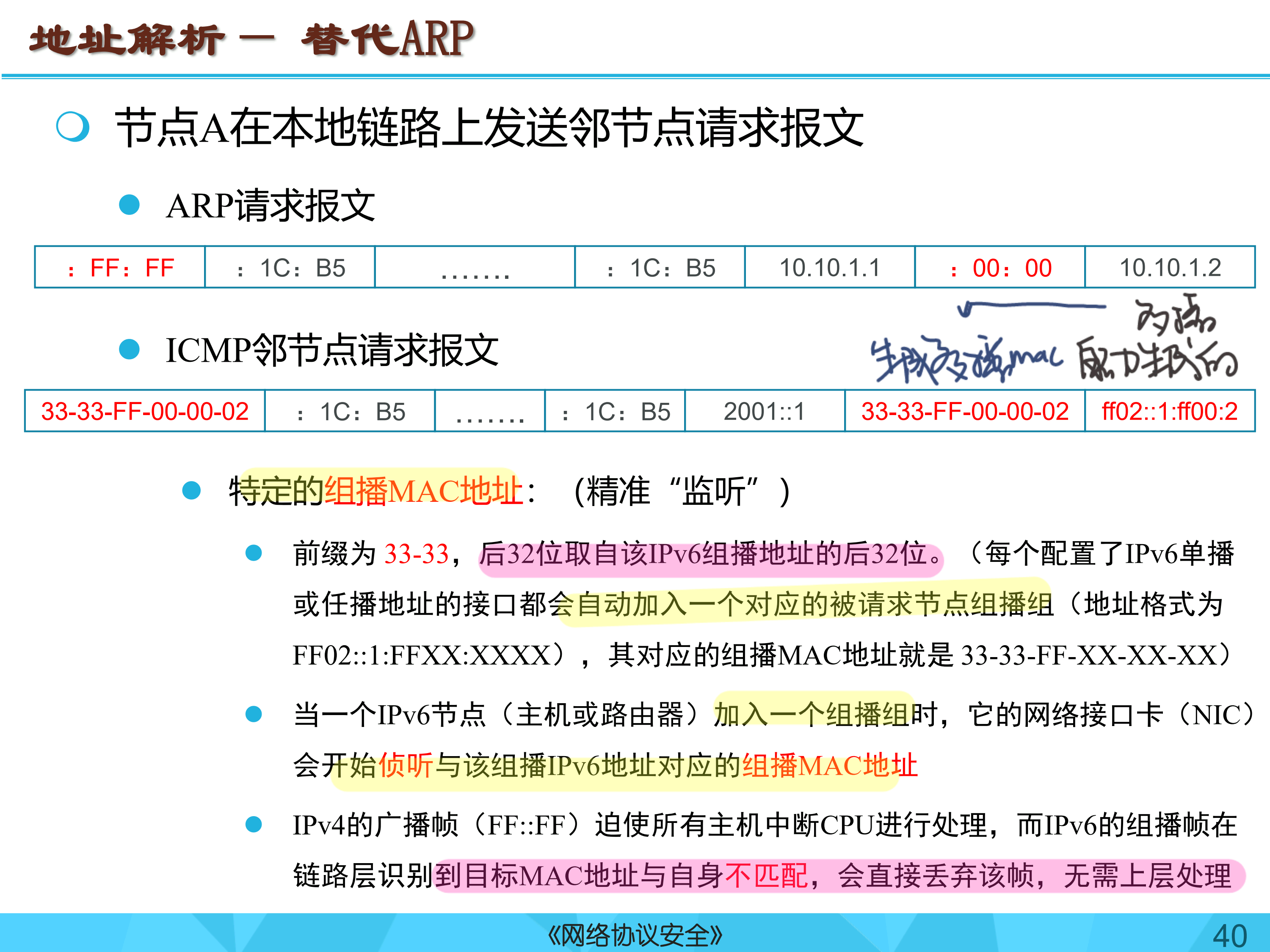Click the bullet before IPv4的广播帧
Screen dimensions: 1270x952
(254, 825)
